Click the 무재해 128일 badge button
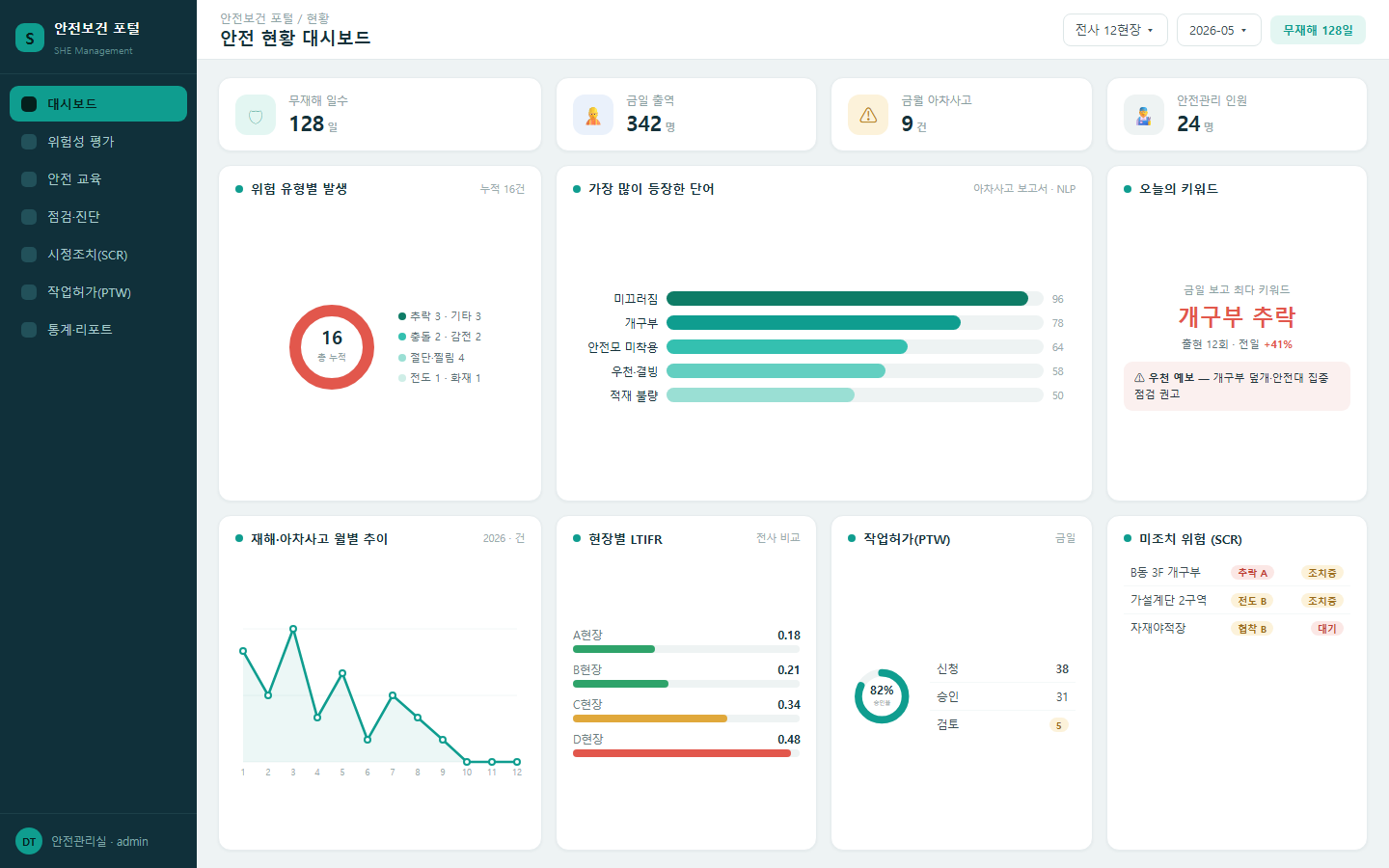Viewport: 1389px width, 868px height. 1318,30
